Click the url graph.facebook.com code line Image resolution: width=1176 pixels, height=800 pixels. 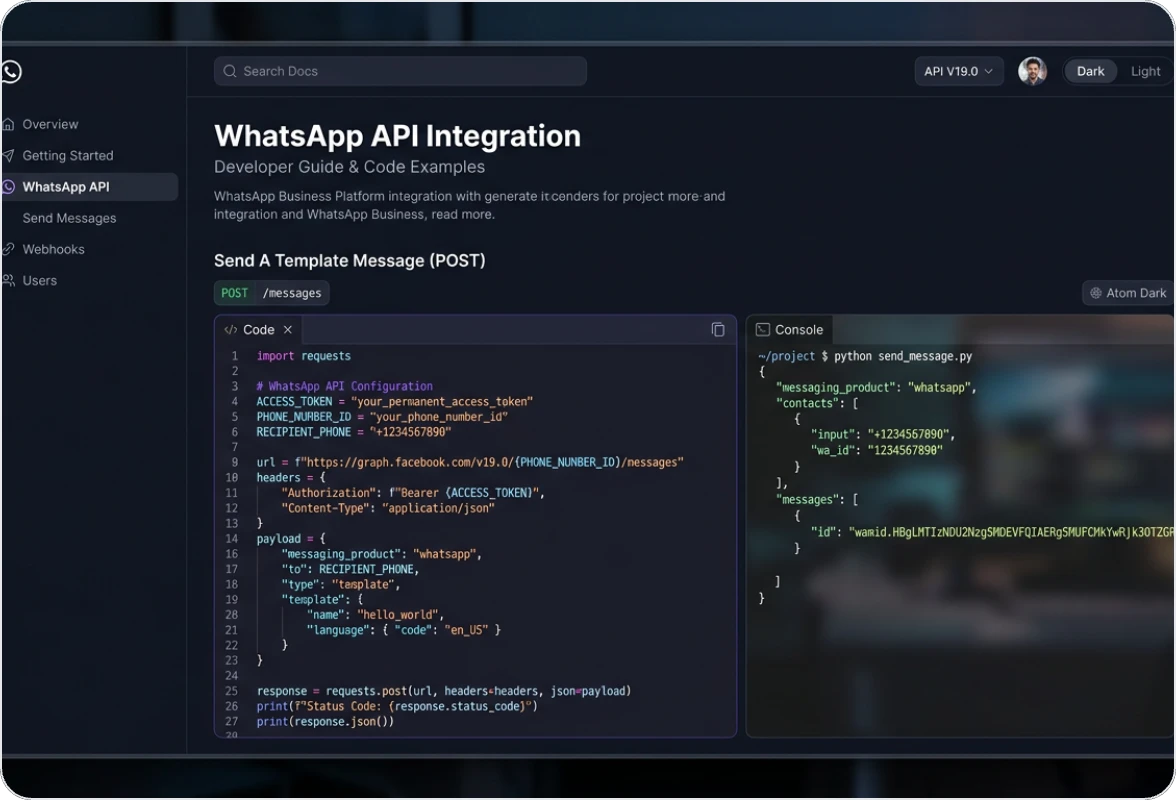pos(470,463)
